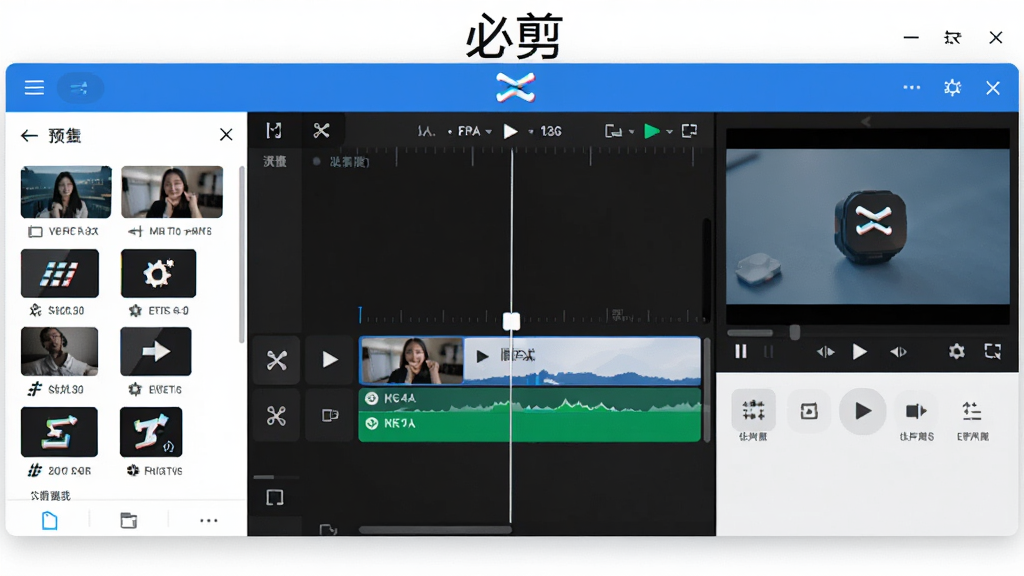
Task: Open the FPA dropdown in timeline toolbar
Action: (x=473, y=131)
